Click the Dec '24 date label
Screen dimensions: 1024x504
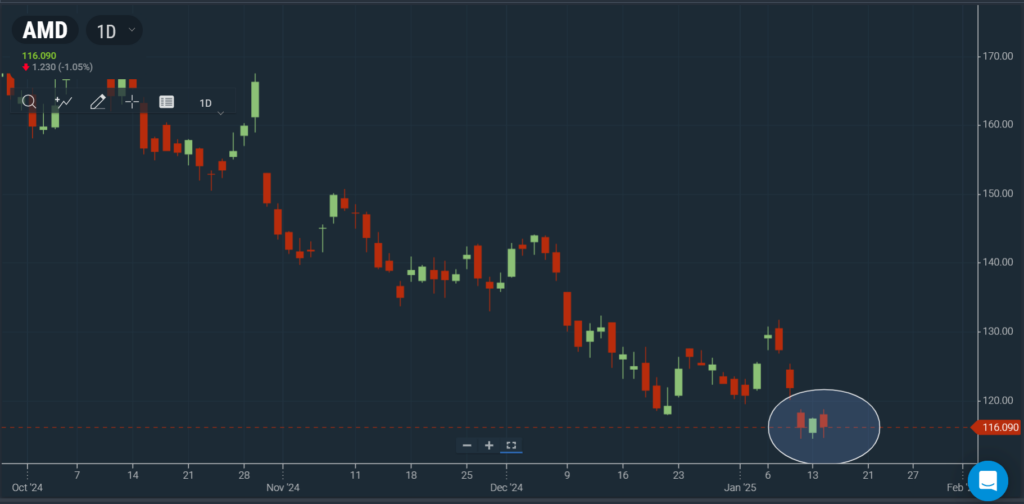507,489
